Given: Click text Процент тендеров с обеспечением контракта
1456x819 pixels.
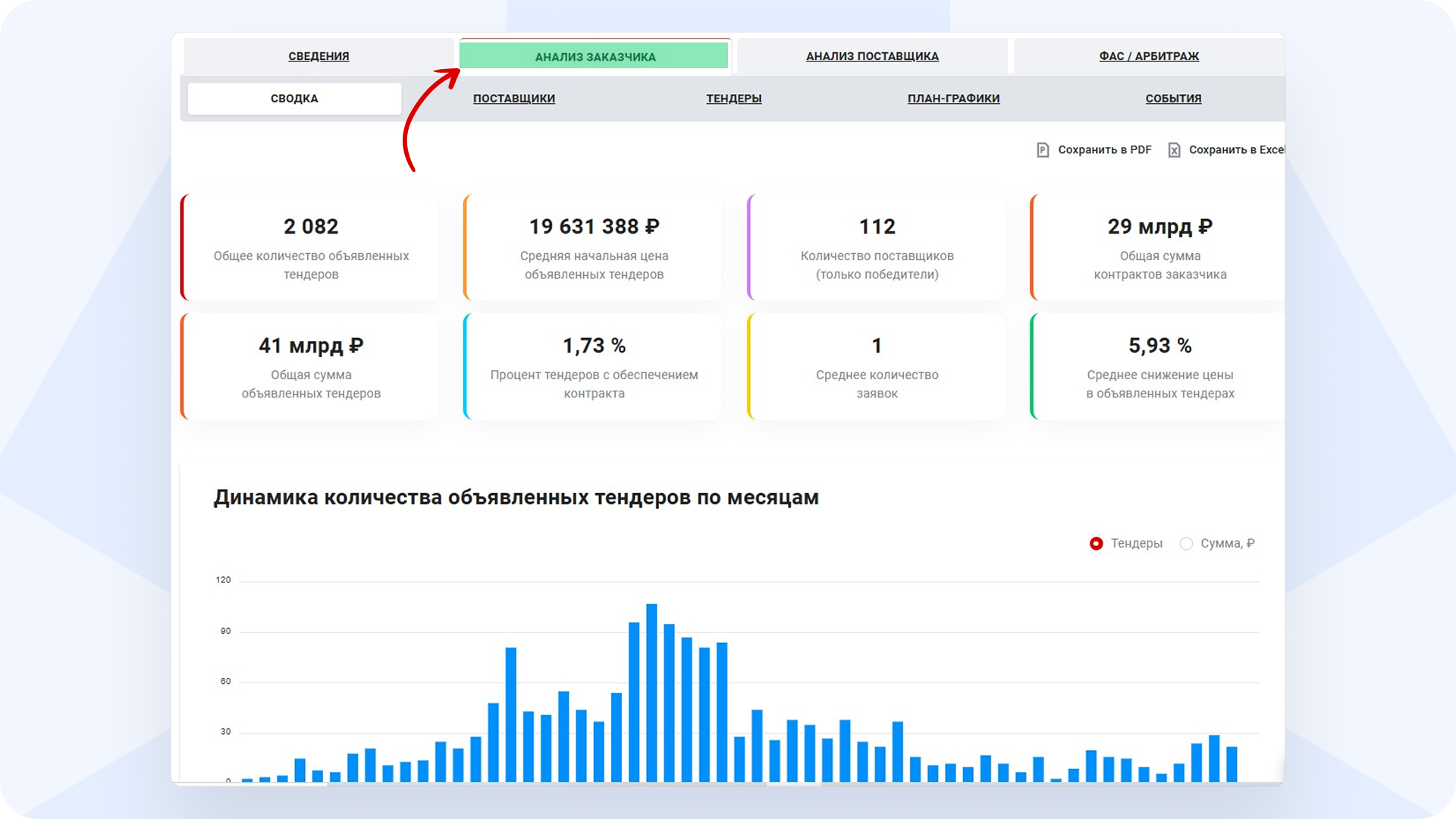Looking at the screenshot, I should [594, 384].
